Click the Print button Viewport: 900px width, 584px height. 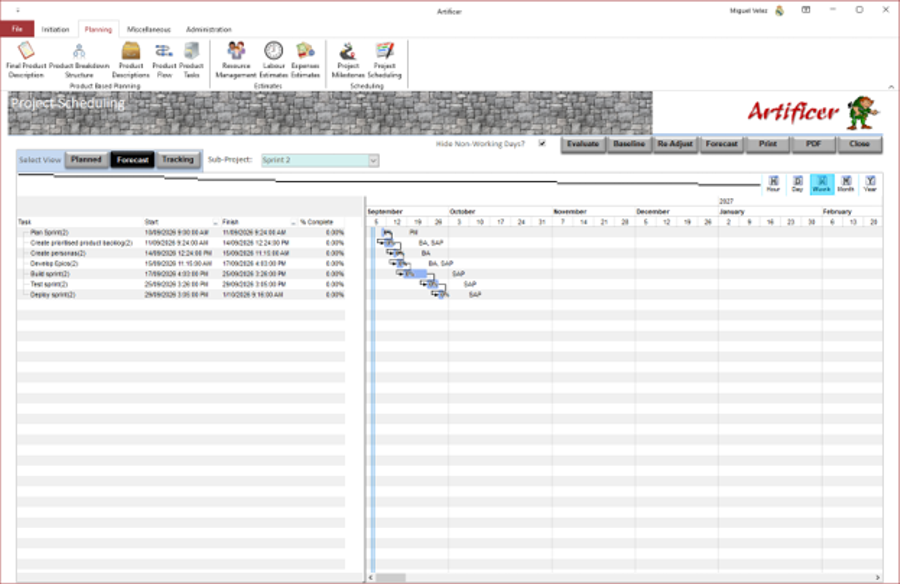[767, 144]
